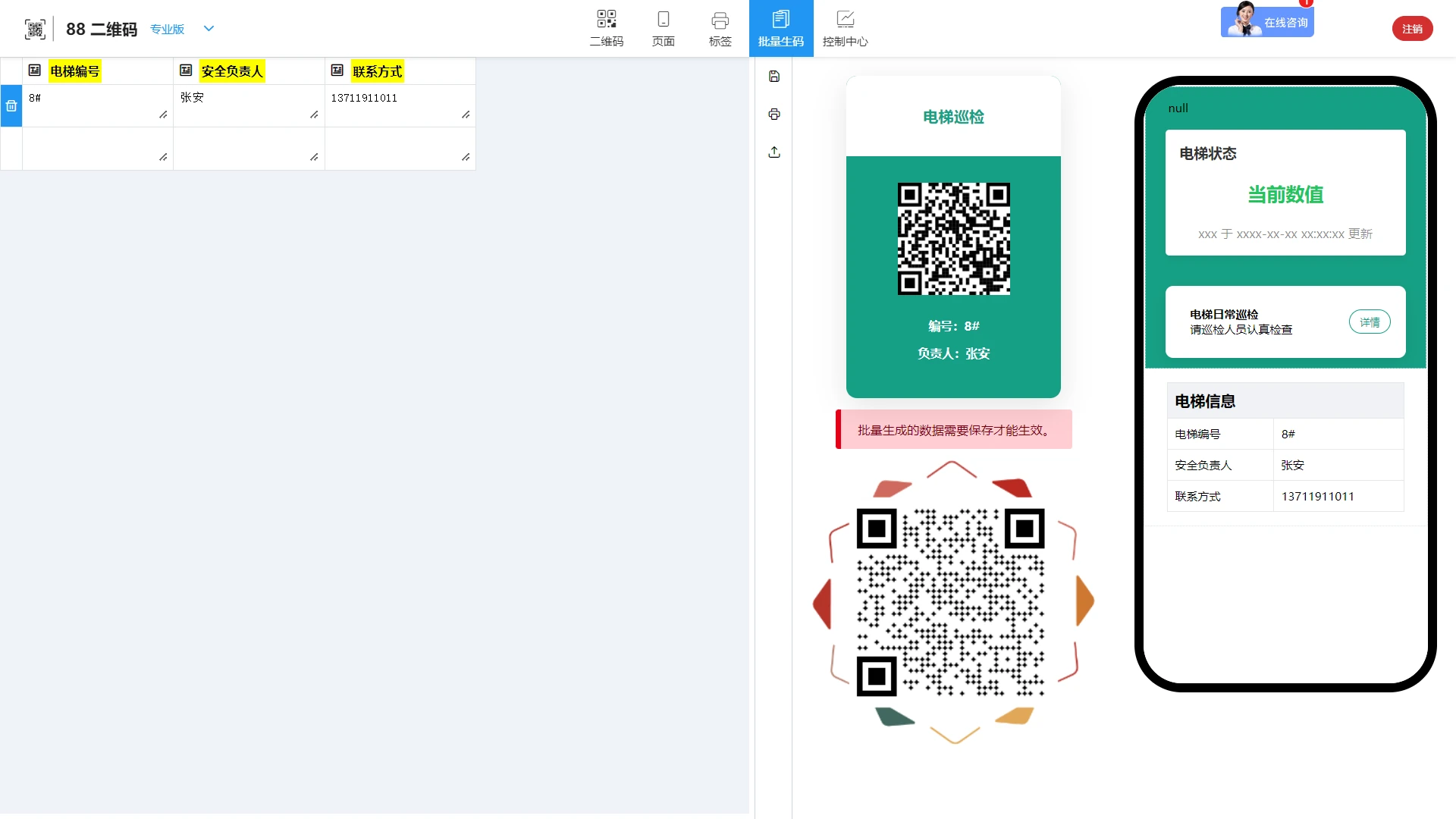Viewport: 1456px width, 819px height.
Task: Click the 电梯巡检 label title
Action: coord(953,117)
